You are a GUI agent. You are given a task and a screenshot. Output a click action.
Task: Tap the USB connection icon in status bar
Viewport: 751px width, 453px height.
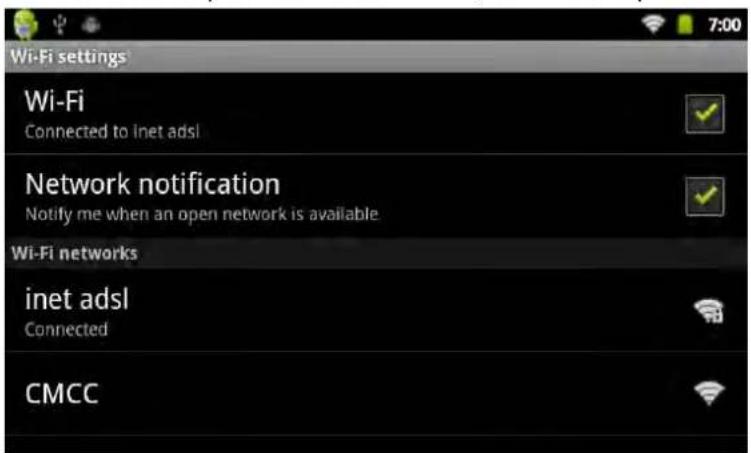tap(59, 24)
